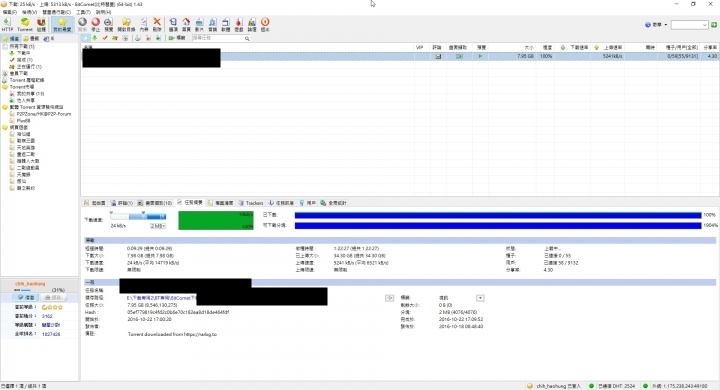Click the magnifier search icon in task search
This screenshot has height=390, width=720.
point(247,39)
